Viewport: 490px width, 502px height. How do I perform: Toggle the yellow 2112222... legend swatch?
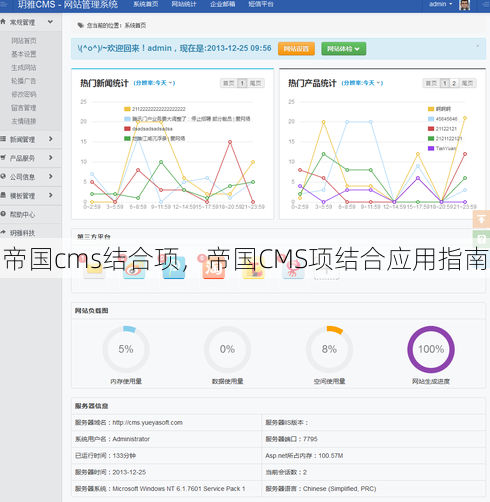click(x=127, y=109)
